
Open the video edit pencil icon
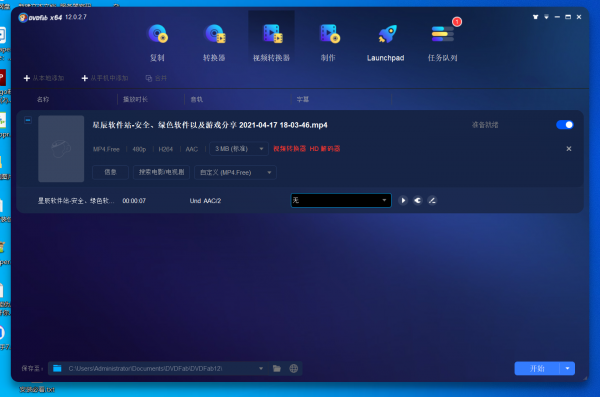[432, 201]
